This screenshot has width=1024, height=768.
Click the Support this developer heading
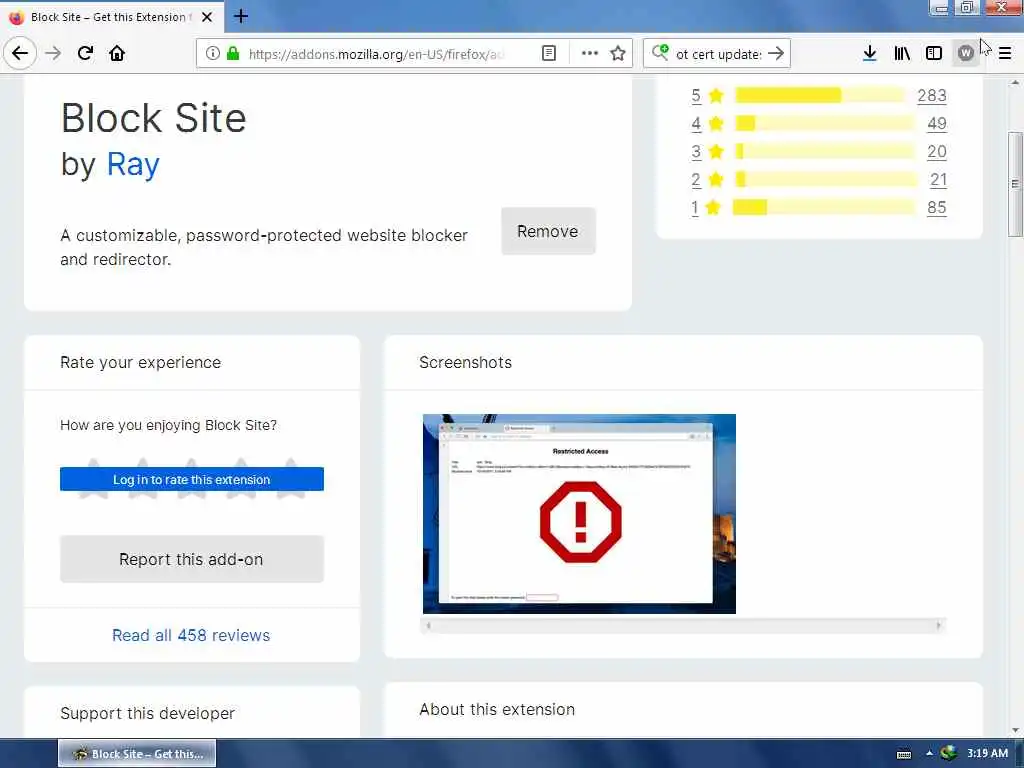point(148,714)
